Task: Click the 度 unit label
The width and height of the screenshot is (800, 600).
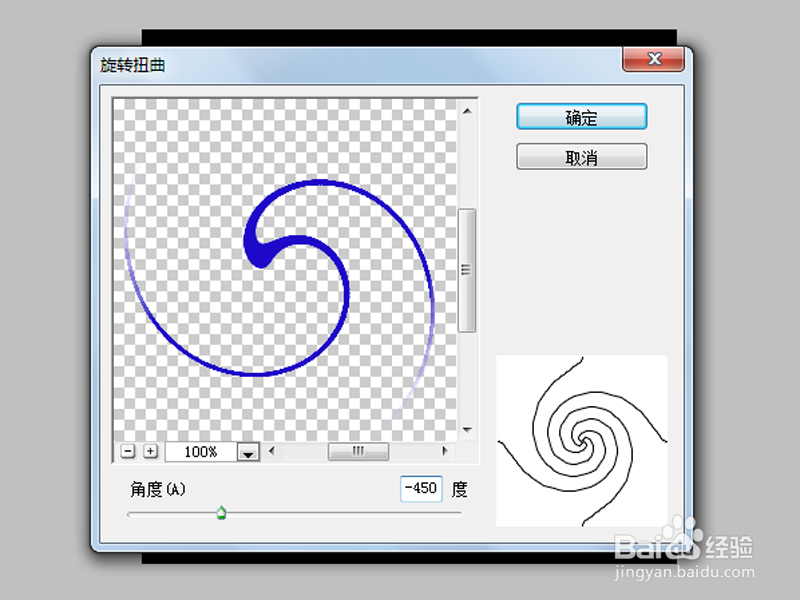Action: click(459, 489)
